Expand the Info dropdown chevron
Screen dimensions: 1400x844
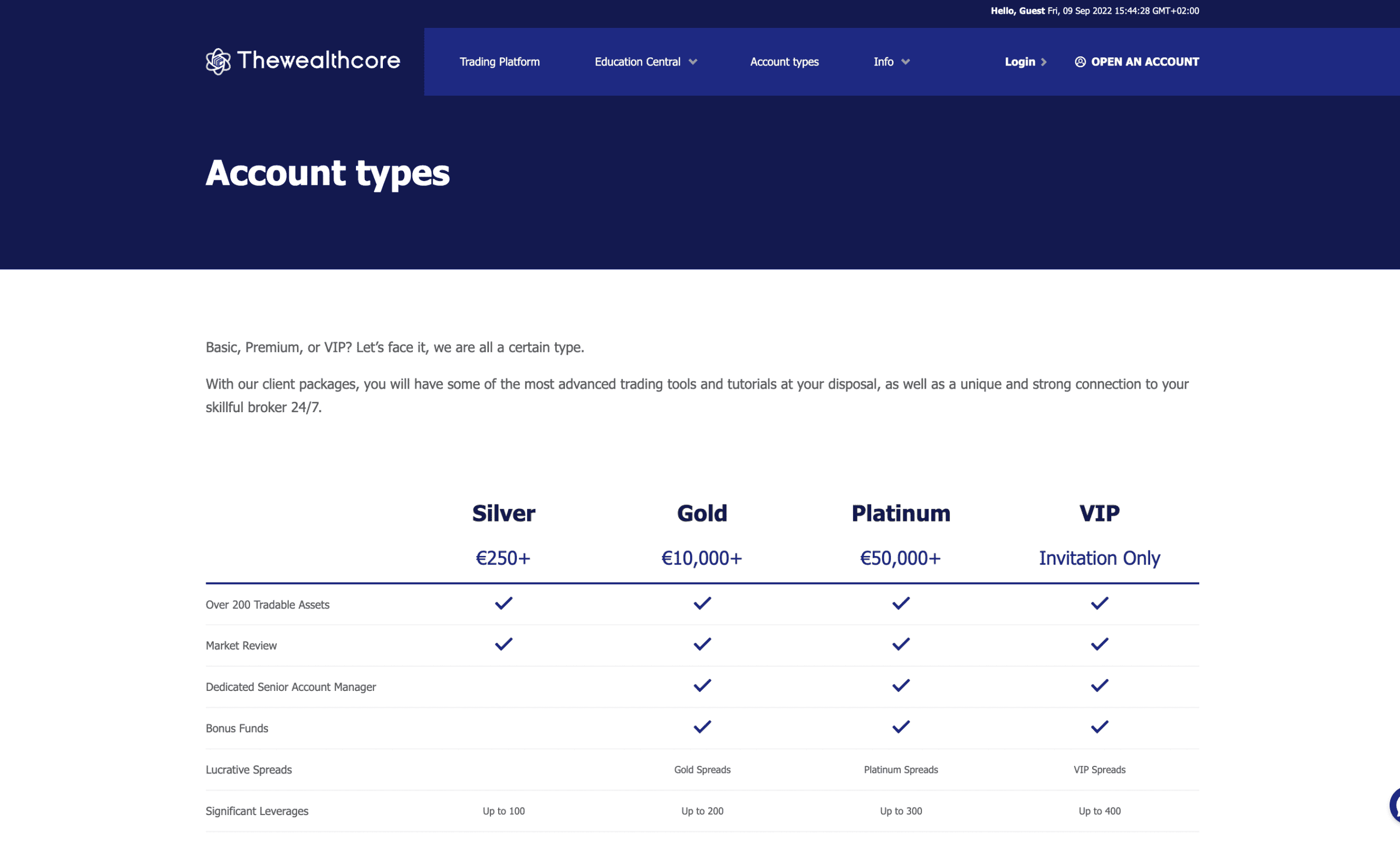(906, 62)
